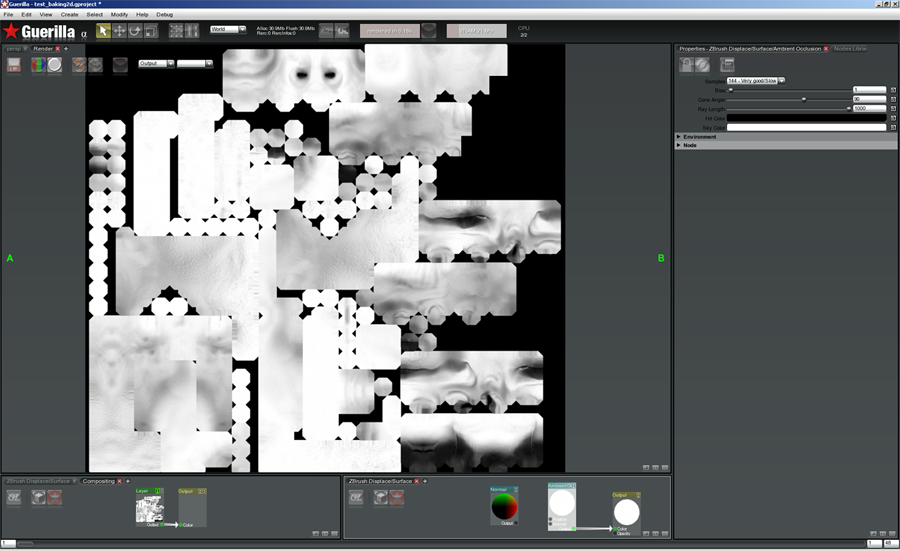Open the Create menu

click(69, 14)
